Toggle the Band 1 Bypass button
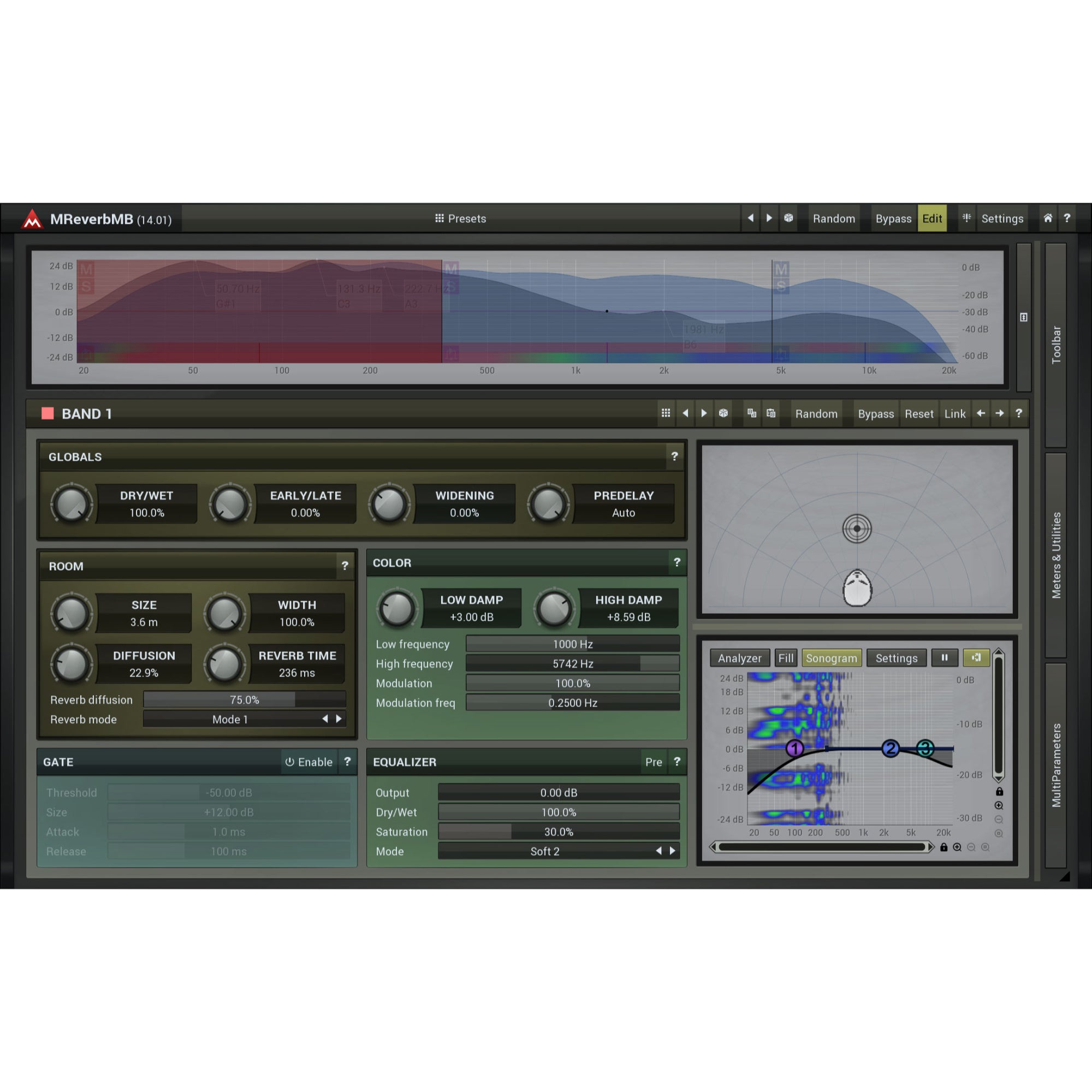The width and height of the screenshot is (1092, 1092). [876, 414]
